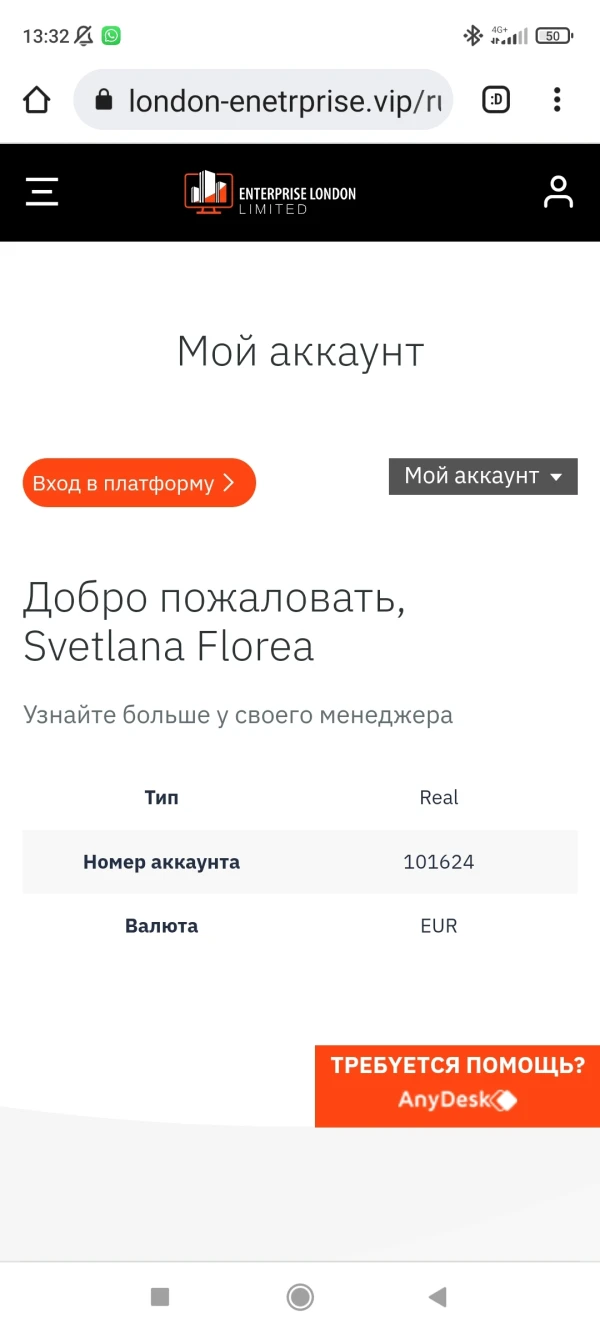Tap the Узнайте больше у своего менеджера text

coord(238,715)
